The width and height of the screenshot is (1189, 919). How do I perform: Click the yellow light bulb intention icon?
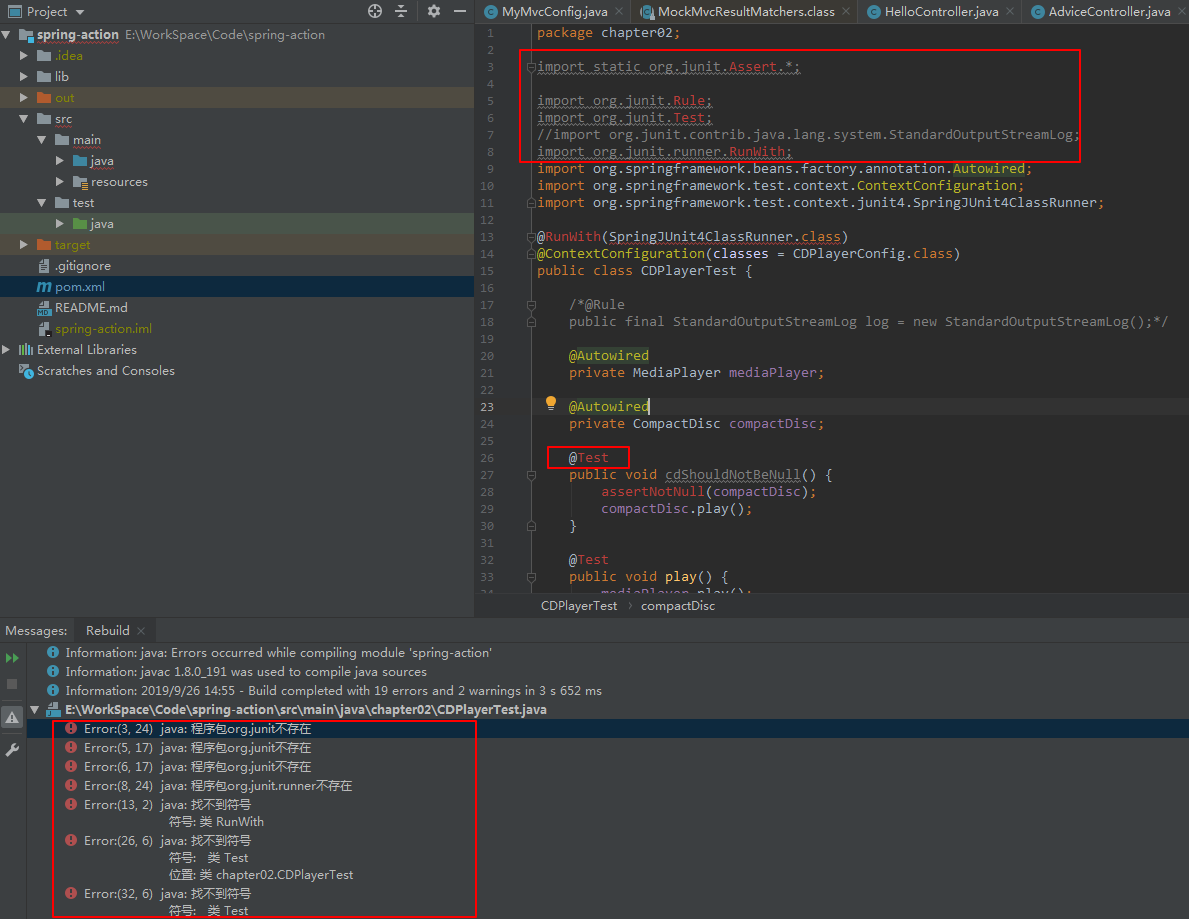pyautogui.click(x=550, y=404)
